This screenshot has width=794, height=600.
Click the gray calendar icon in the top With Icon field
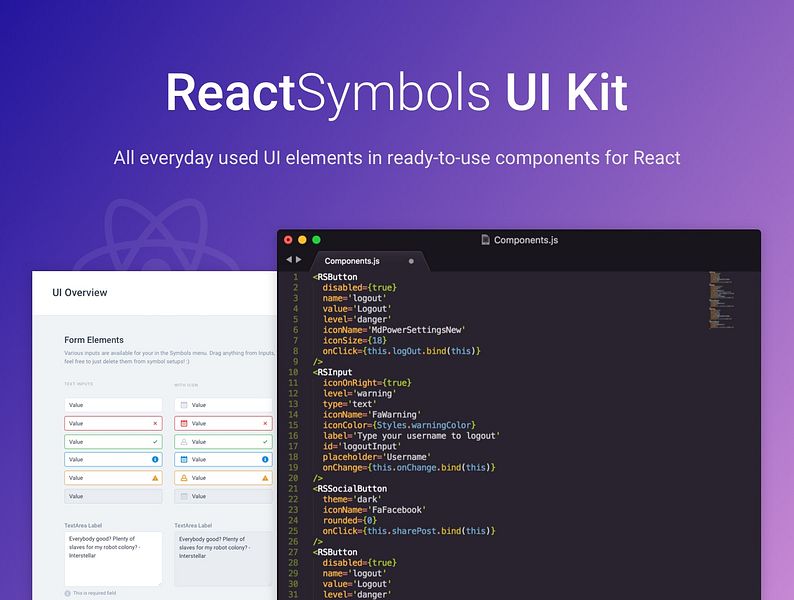tap(184, 405)
